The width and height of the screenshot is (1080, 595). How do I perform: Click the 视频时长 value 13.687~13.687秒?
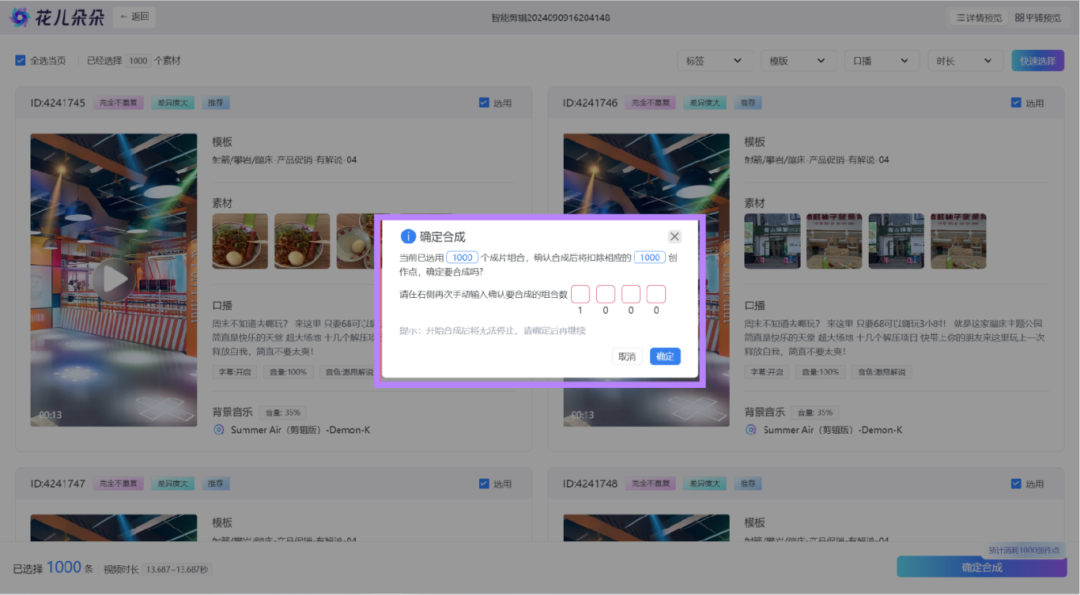pos(176,570)
